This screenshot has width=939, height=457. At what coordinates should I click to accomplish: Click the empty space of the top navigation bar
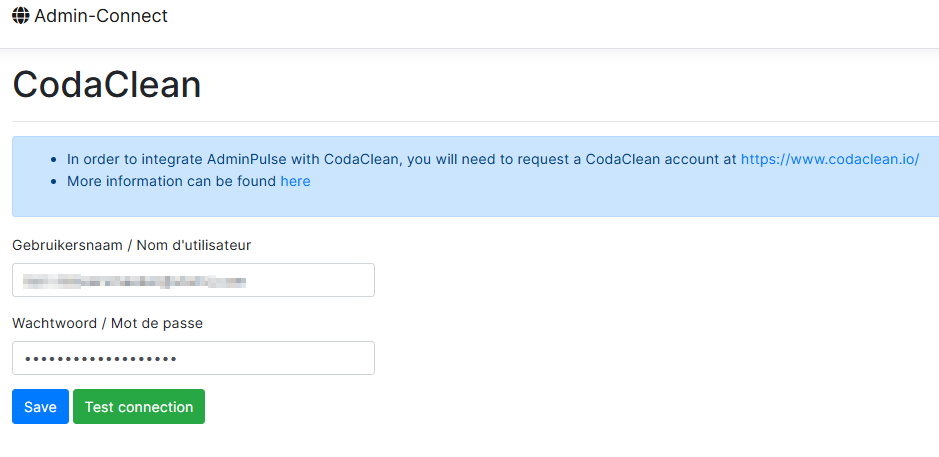pyautogui.click(x=550, y=20)
